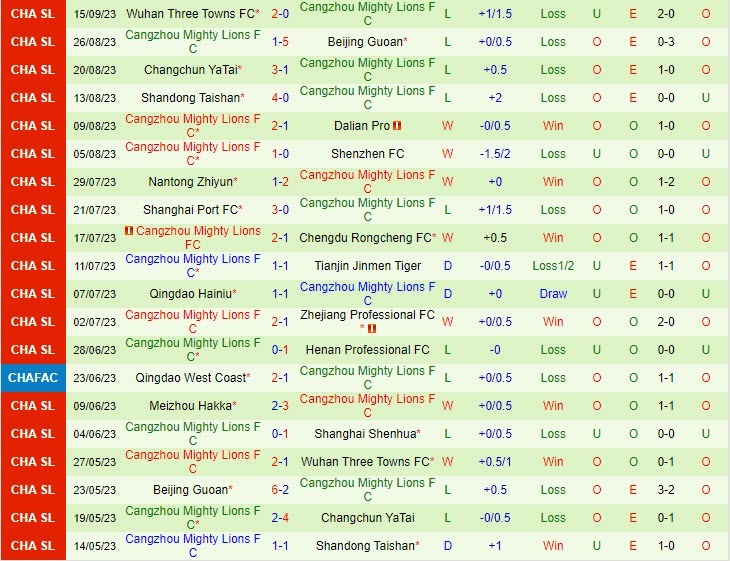Image resolution: width=730 pixels, height=561 pixels.
Task: Open Cangzhou Mighty Lions, home team on 09/08/23
Action: tap(193, 126)
